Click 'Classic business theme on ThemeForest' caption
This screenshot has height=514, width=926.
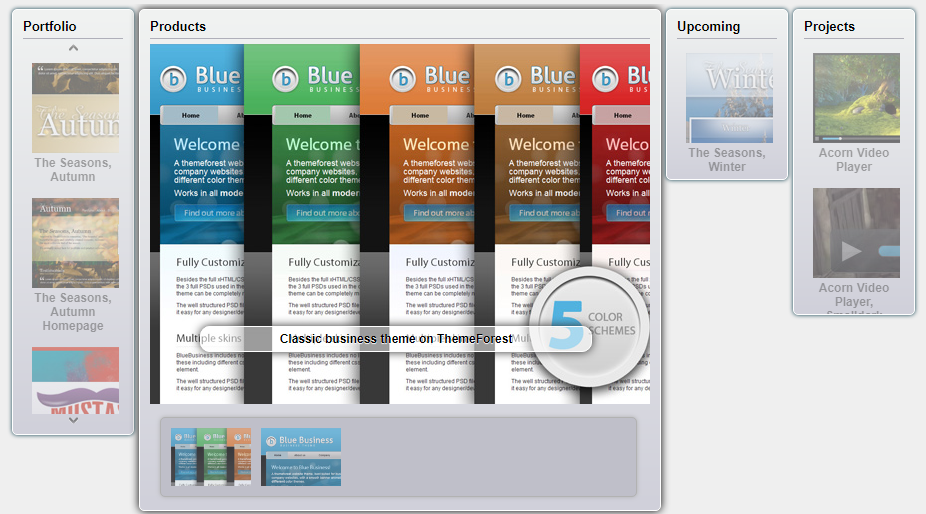[396, 339]
